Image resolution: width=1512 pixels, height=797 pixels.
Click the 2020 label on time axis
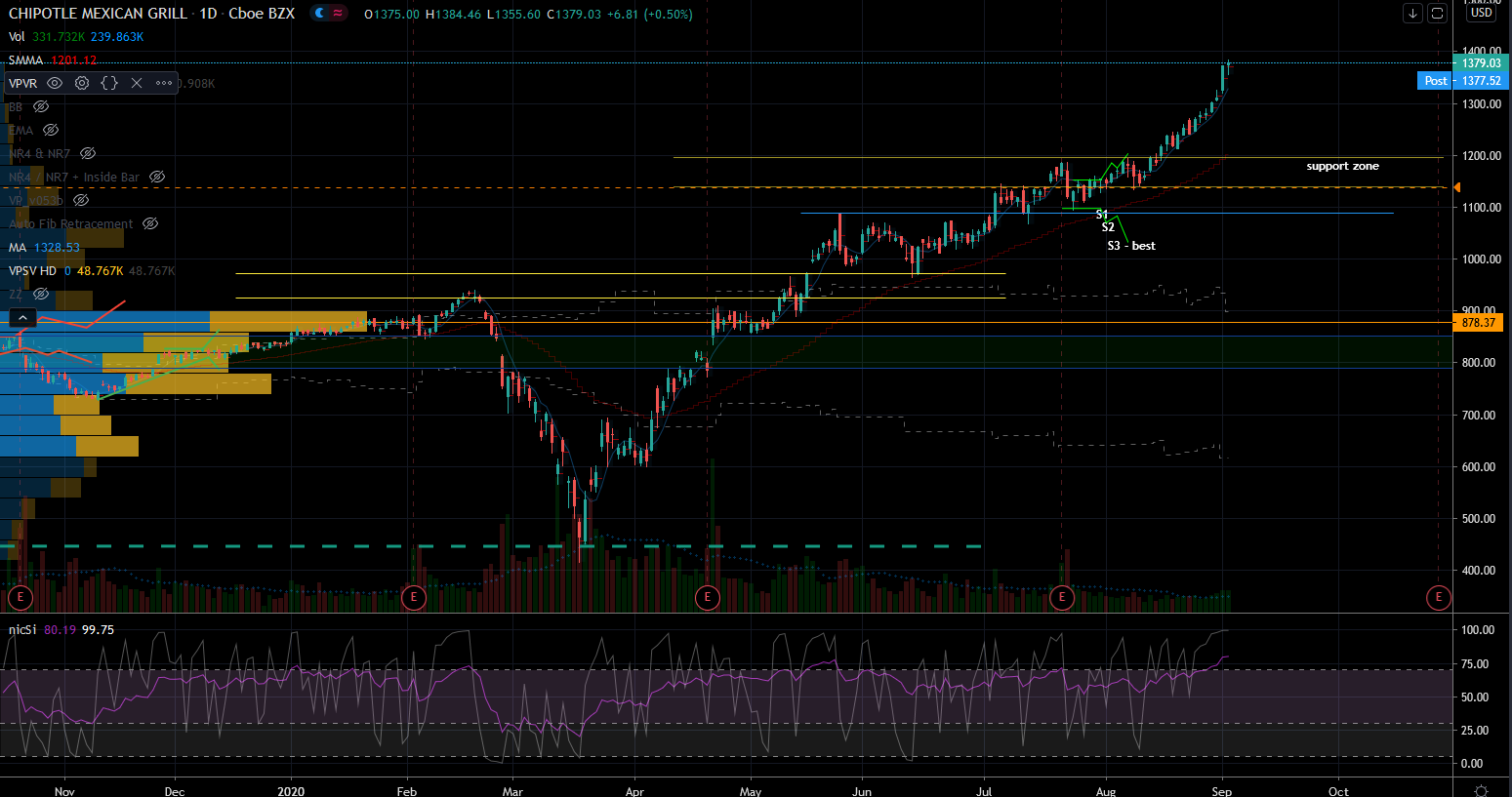click(291, 791)
